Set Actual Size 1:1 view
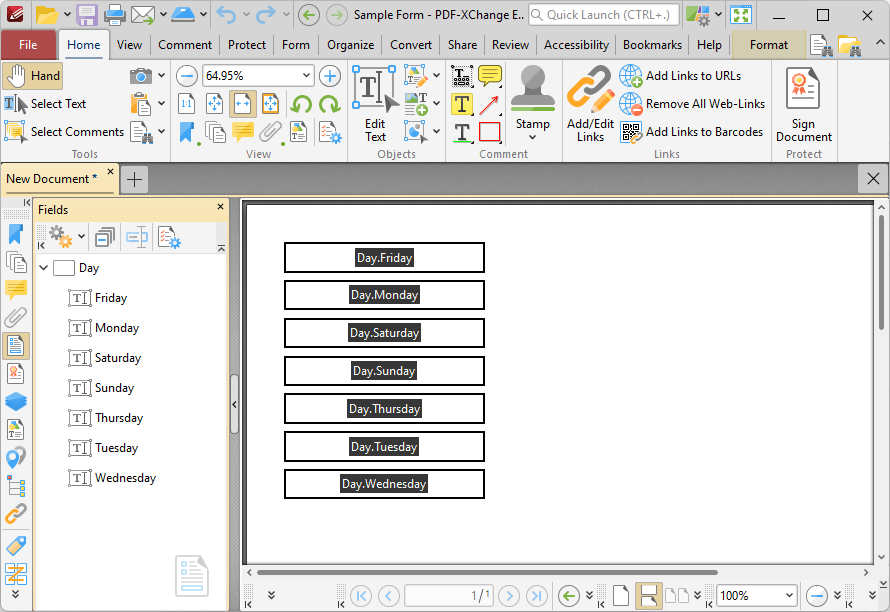Image resolution: width=890 pixels, height=612 pixels. tap(187, 104)
